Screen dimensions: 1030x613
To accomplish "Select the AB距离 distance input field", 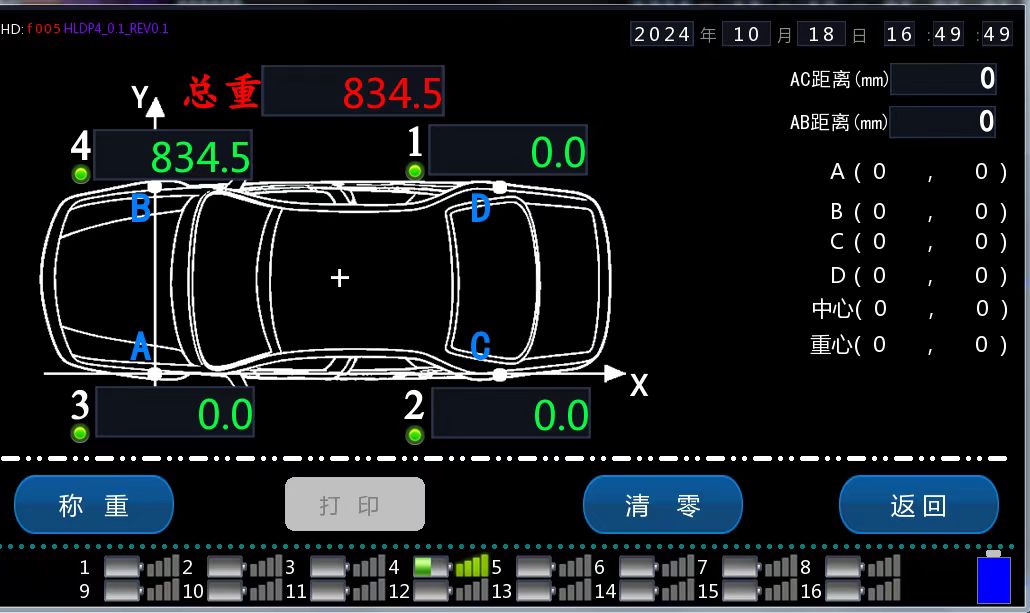I will (943, 122).
